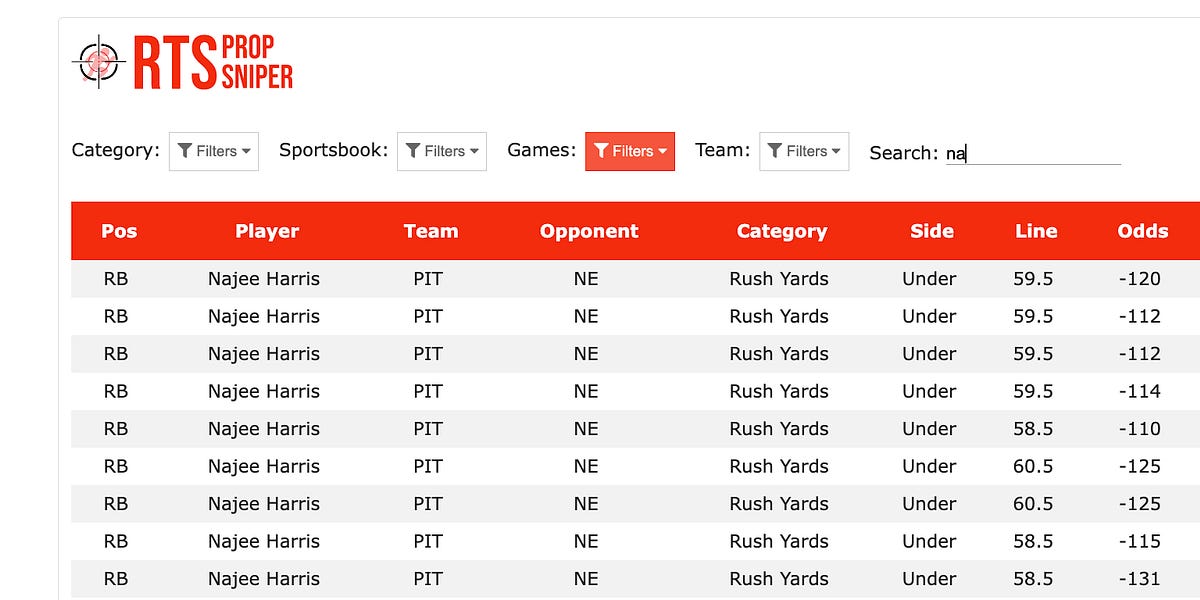Click the Opponent header labeled NE column

(x=588, y=231)
